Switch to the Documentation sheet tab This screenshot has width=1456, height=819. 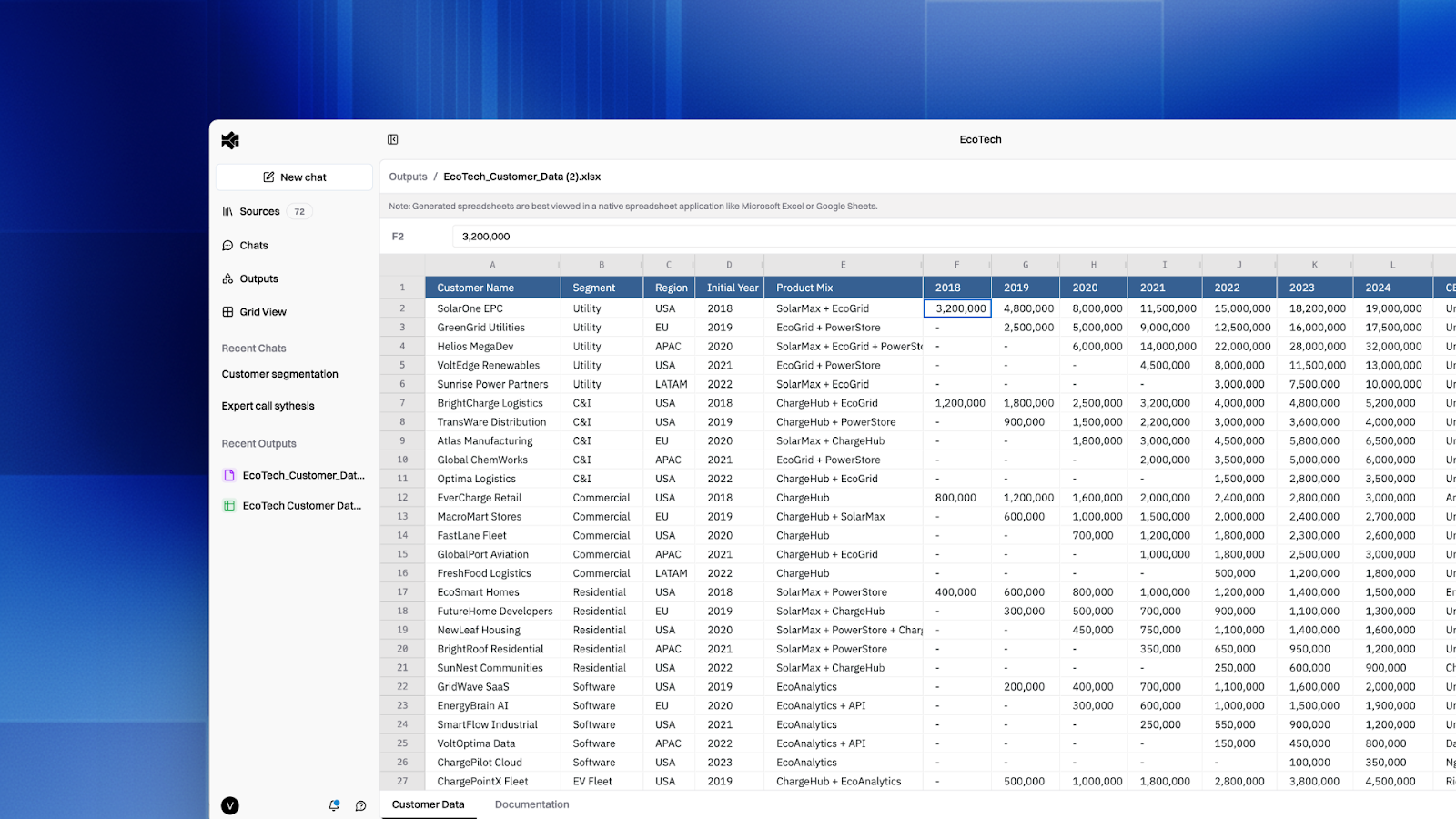pos(531,804)
